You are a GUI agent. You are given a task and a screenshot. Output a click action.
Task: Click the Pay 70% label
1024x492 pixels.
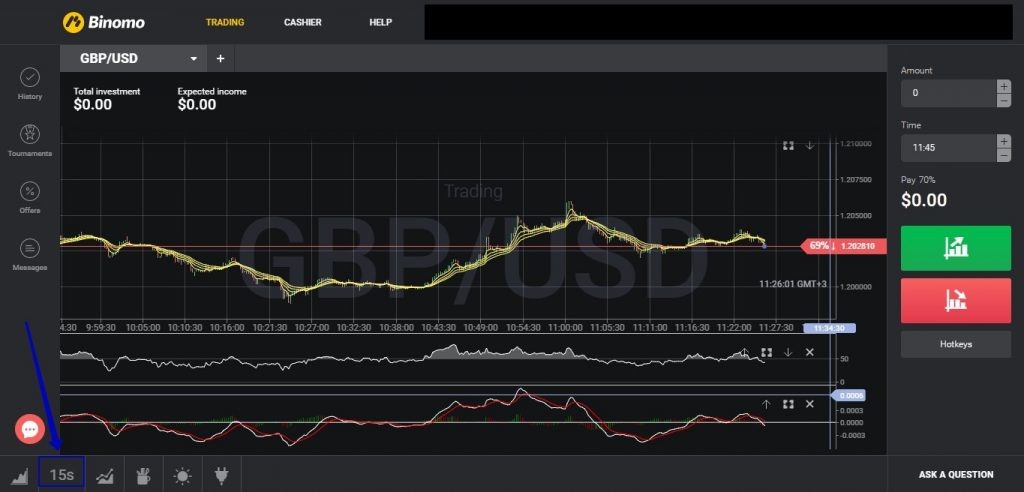(x=918, y=180)
